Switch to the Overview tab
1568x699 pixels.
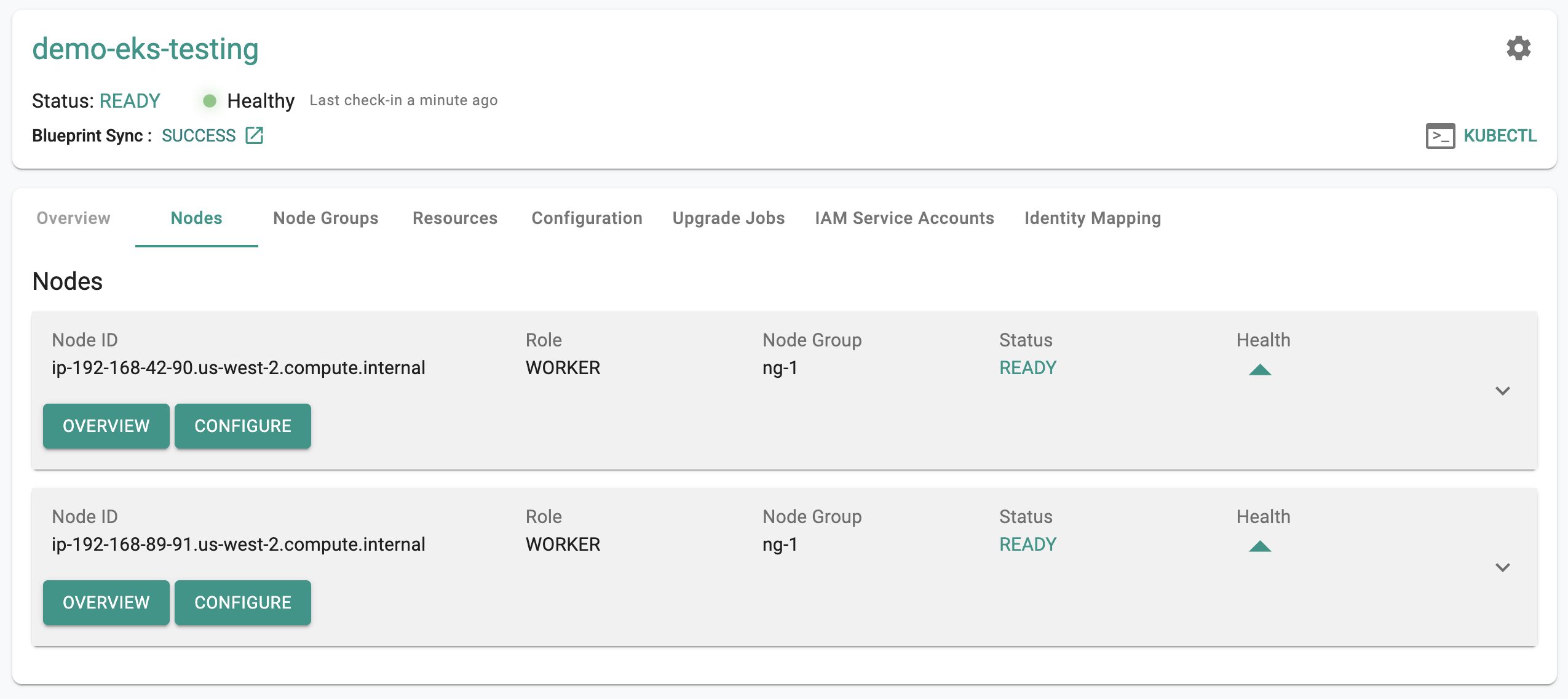coord(73,218)
